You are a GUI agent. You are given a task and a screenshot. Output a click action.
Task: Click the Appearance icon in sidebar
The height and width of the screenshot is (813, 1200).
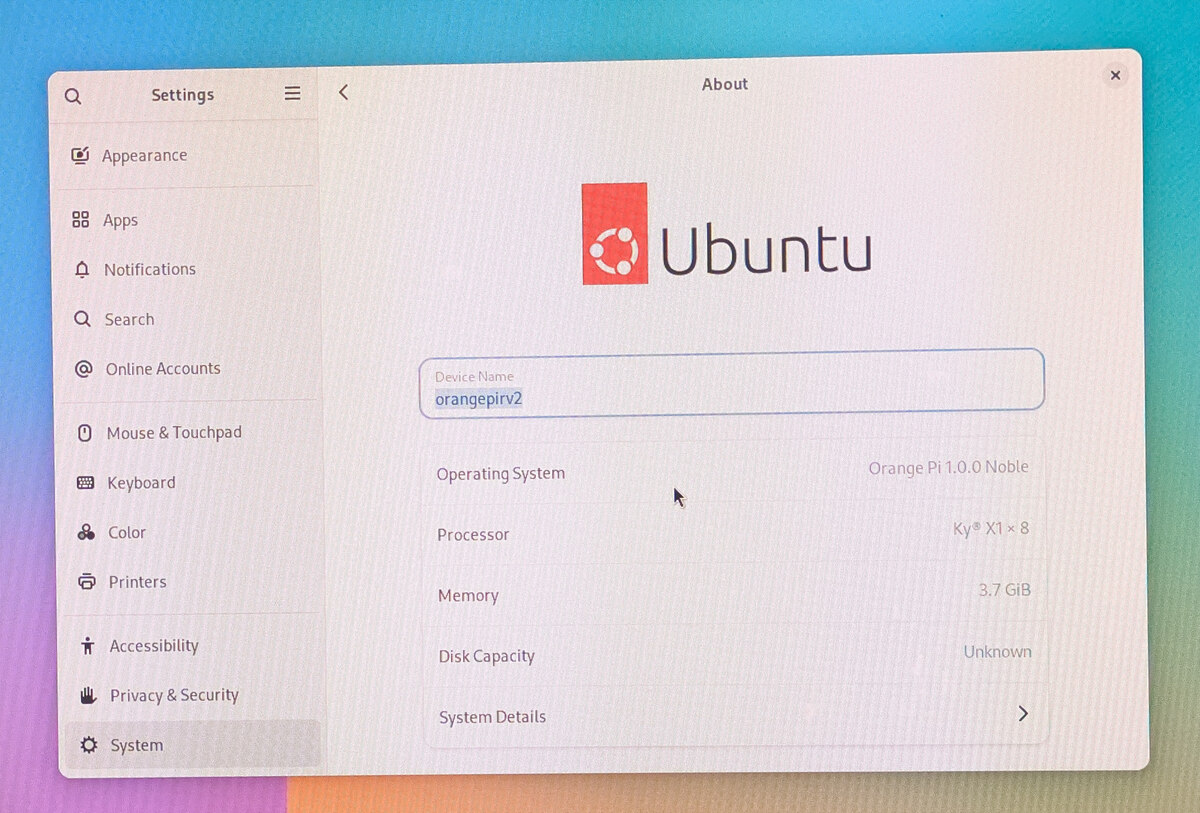80,155
